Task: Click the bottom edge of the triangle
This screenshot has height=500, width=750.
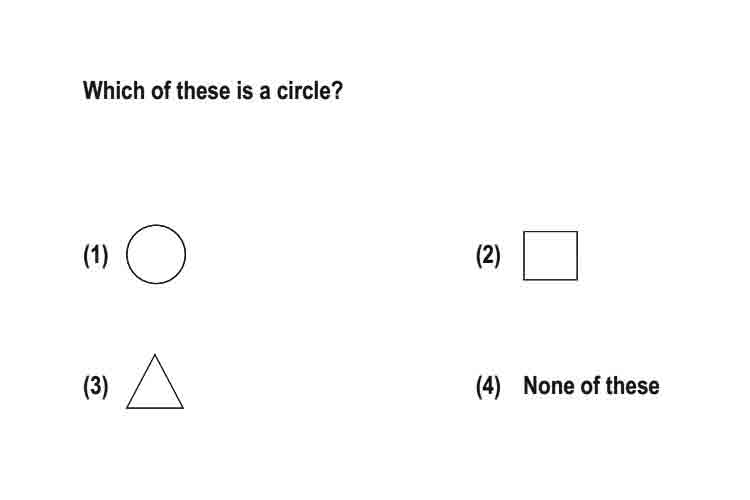Action: pos(155,408)
